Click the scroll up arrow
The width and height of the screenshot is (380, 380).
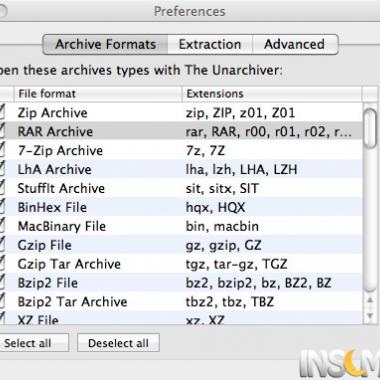[370, 300]
